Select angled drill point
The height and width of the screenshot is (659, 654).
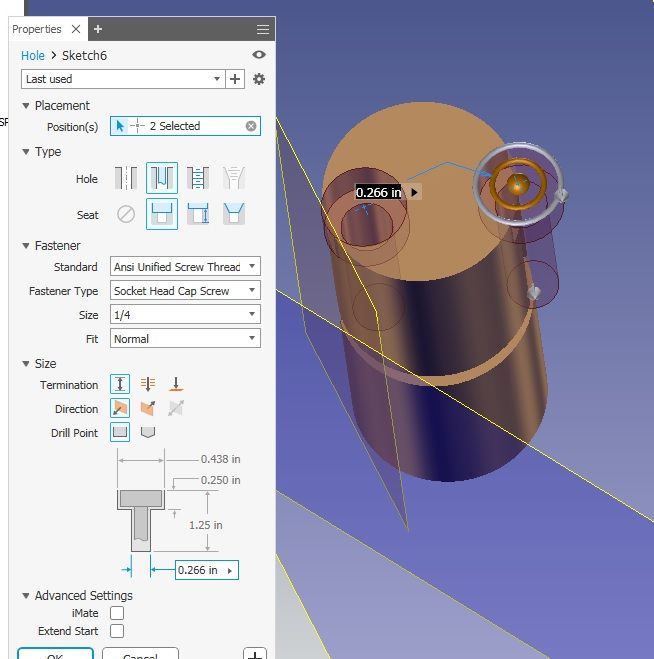click(148, 432)
